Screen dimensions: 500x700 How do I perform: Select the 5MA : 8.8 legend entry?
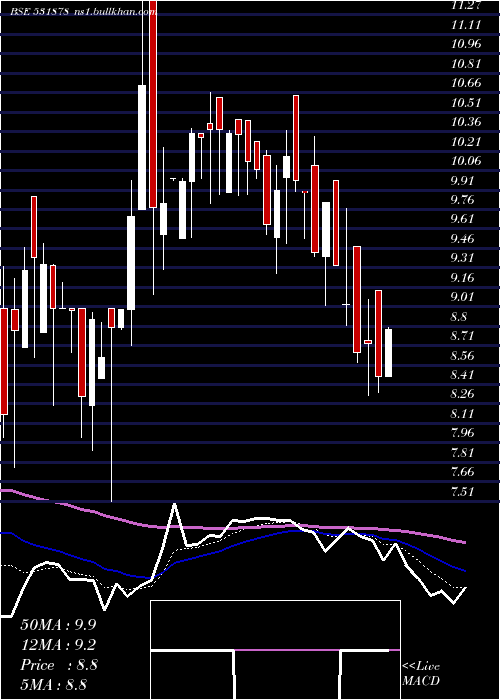tap(54, 684)
